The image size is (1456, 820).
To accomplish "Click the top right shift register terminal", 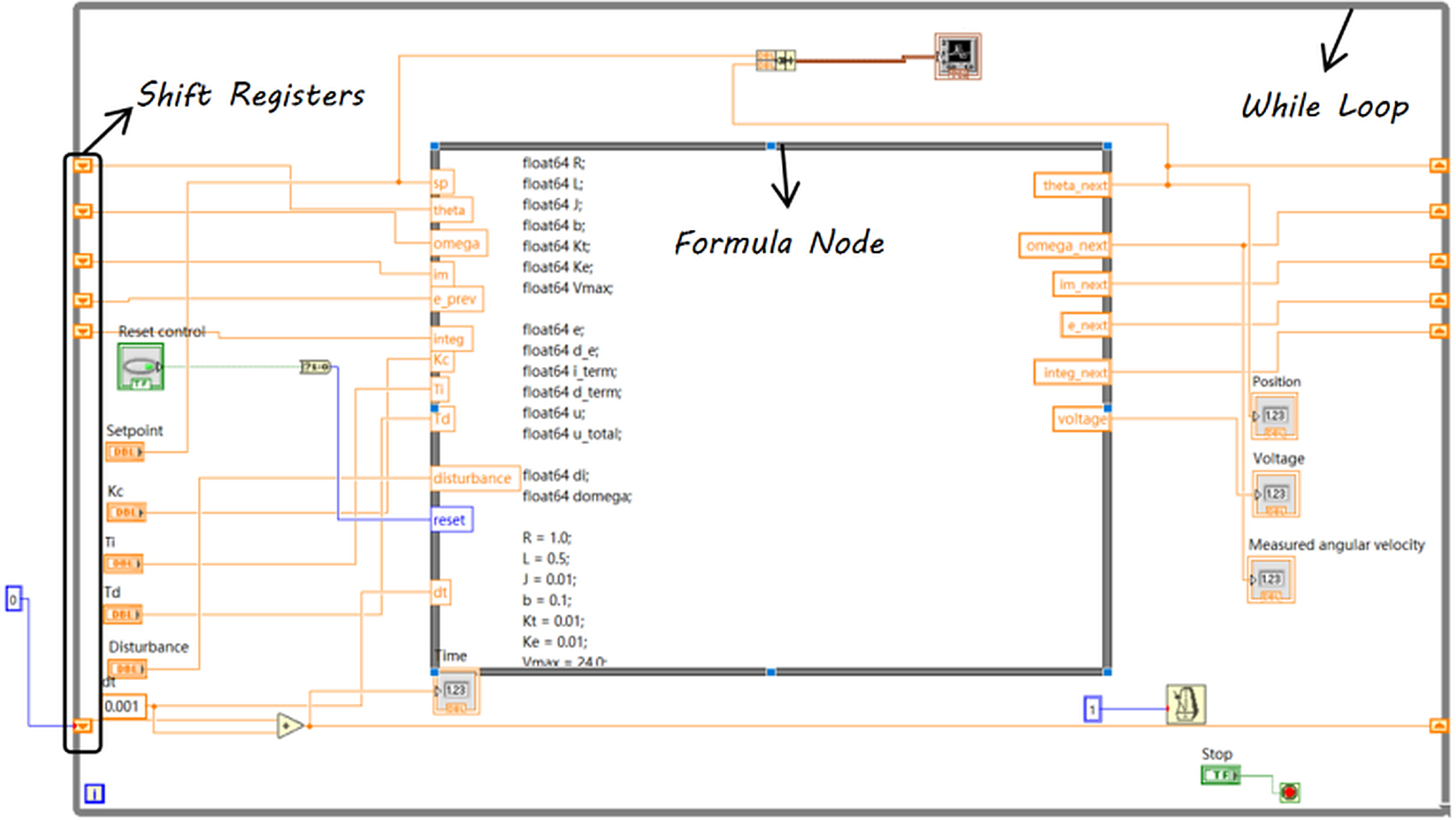I will click(x=1439, y=166).
